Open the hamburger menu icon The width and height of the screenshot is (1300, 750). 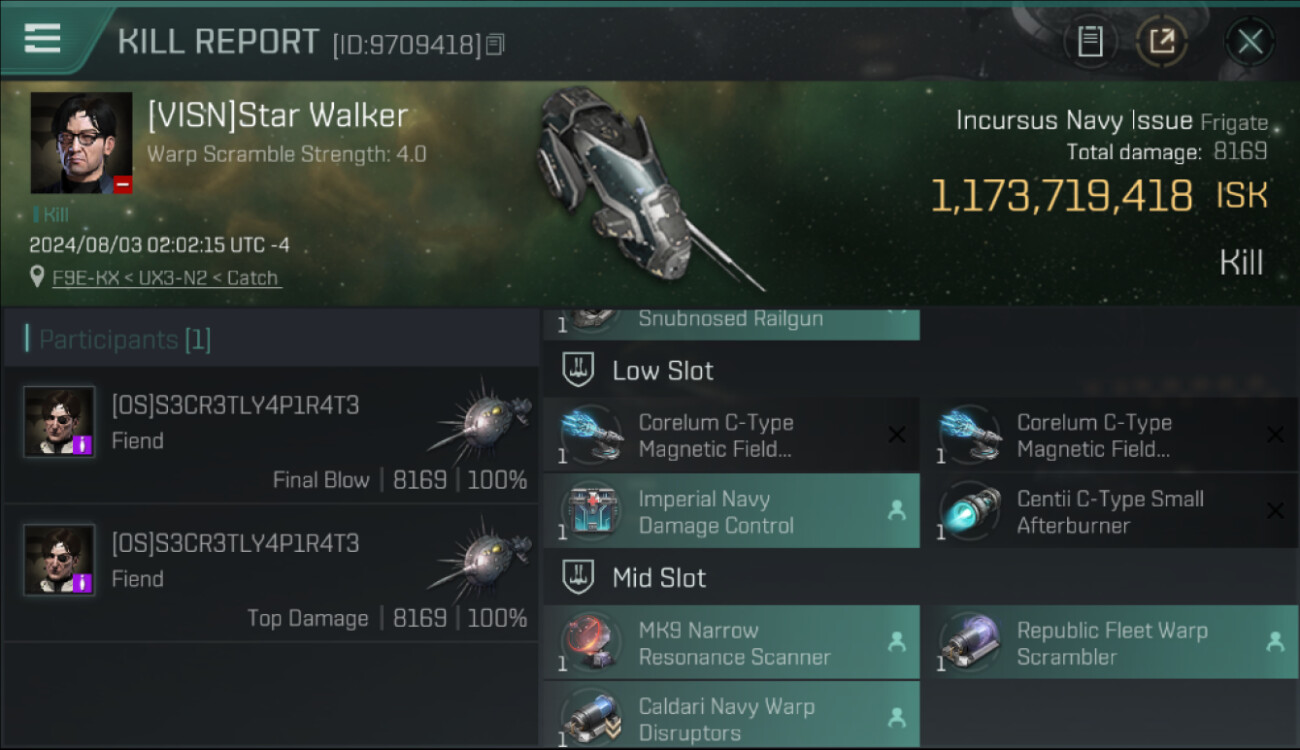tap(42, 38)
